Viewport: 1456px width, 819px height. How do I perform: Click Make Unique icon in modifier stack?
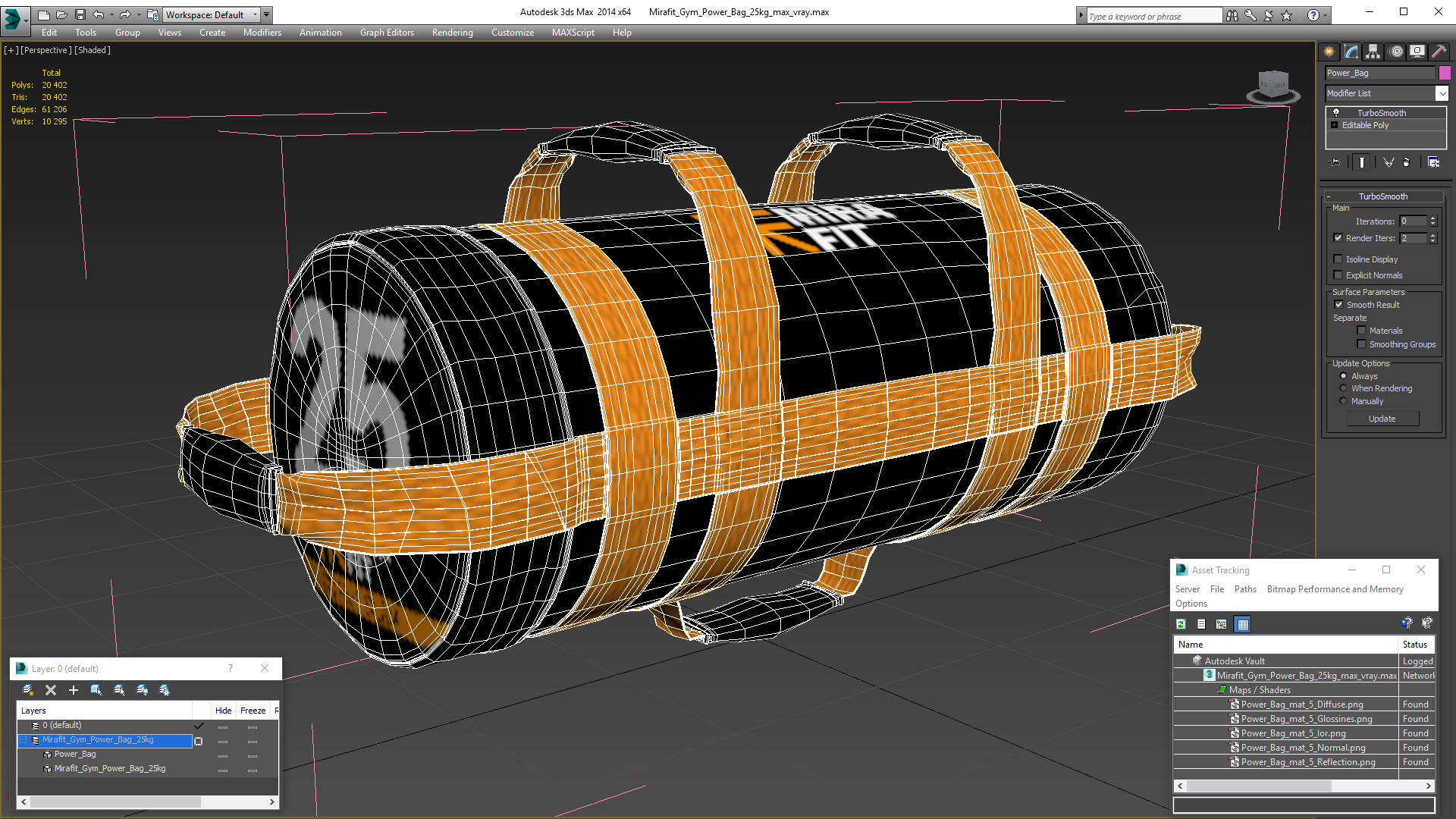click(1389, 162)
